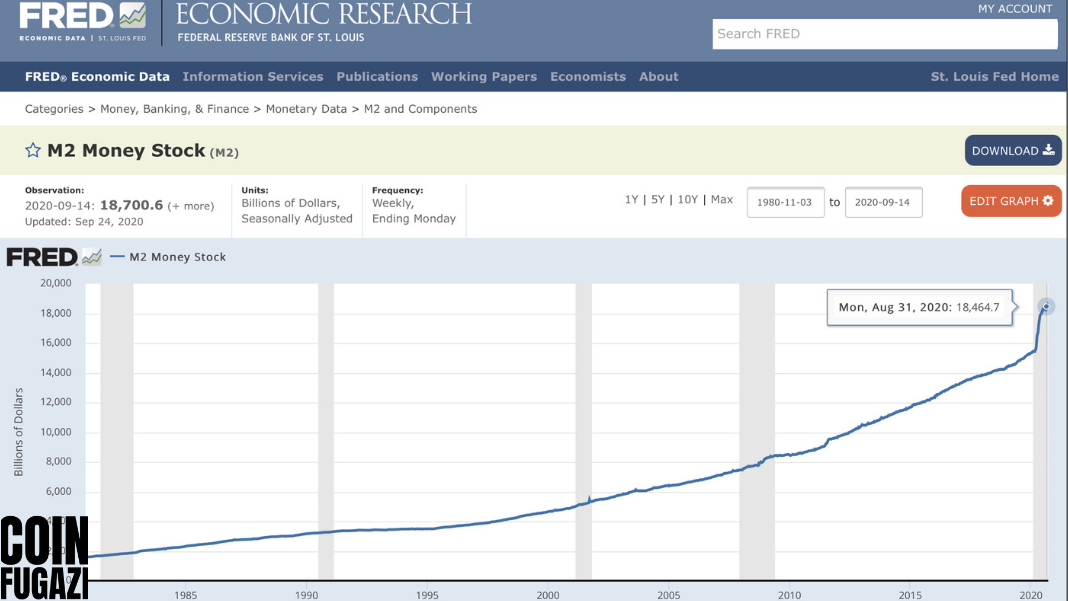Focus the Search FRED field
The image size is (1068, 601).
click(x=885, y=34)
